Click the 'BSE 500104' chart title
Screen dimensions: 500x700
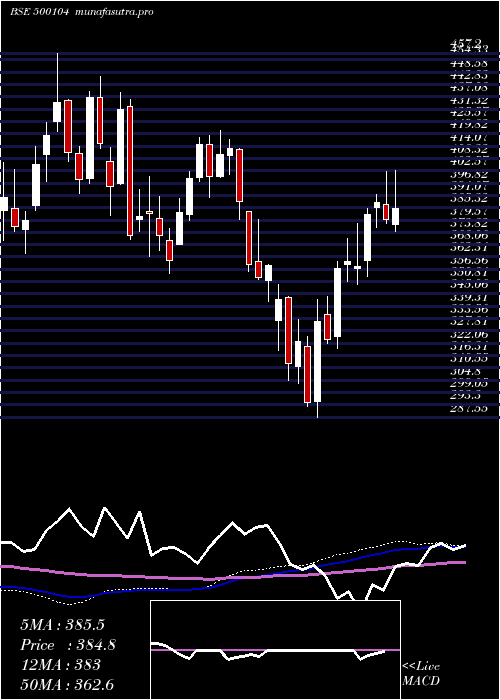(x=39, y=12)
